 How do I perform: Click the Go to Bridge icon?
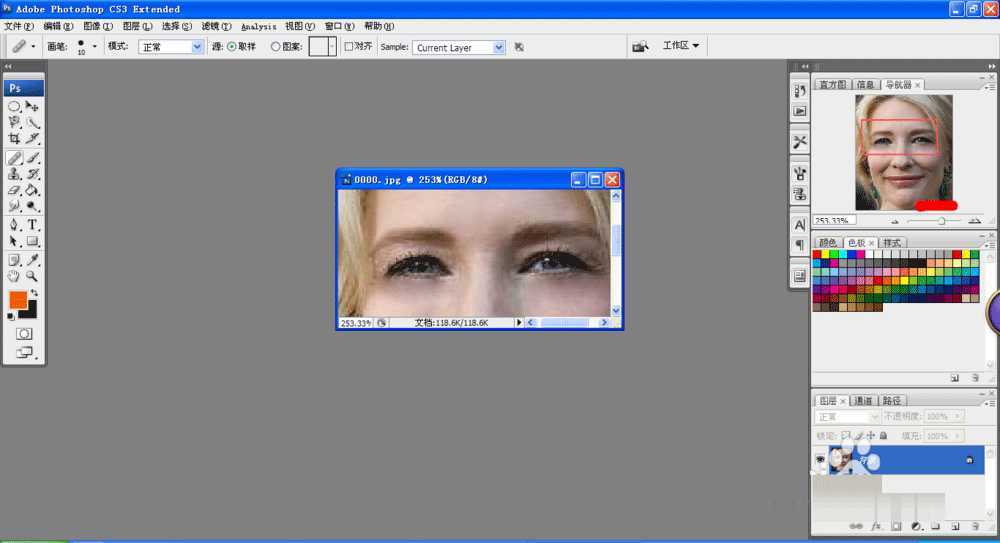click(640, 47)
